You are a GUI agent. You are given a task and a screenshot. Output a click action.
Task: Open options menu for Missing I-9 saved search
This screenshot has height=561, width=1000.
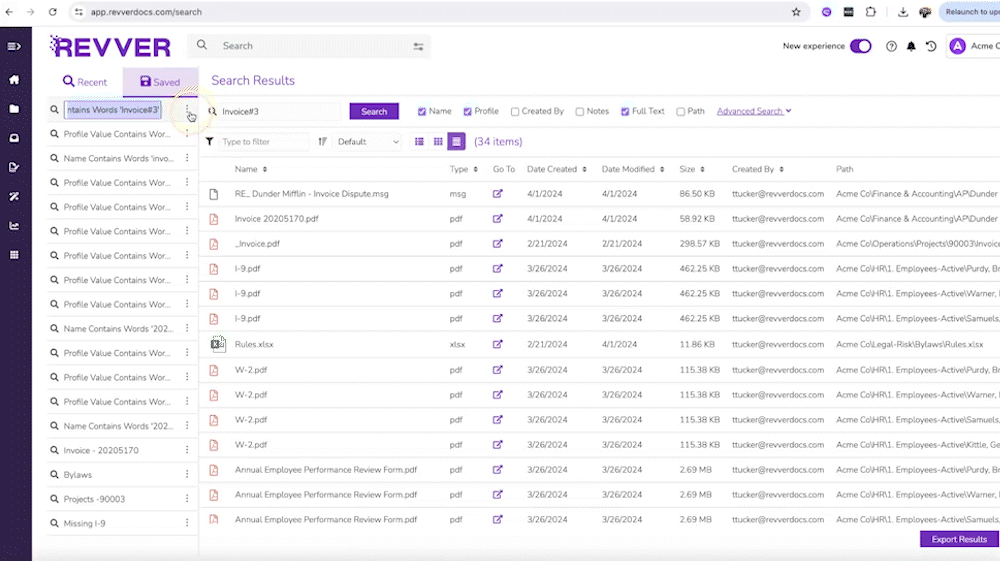(x=187, y=523)
